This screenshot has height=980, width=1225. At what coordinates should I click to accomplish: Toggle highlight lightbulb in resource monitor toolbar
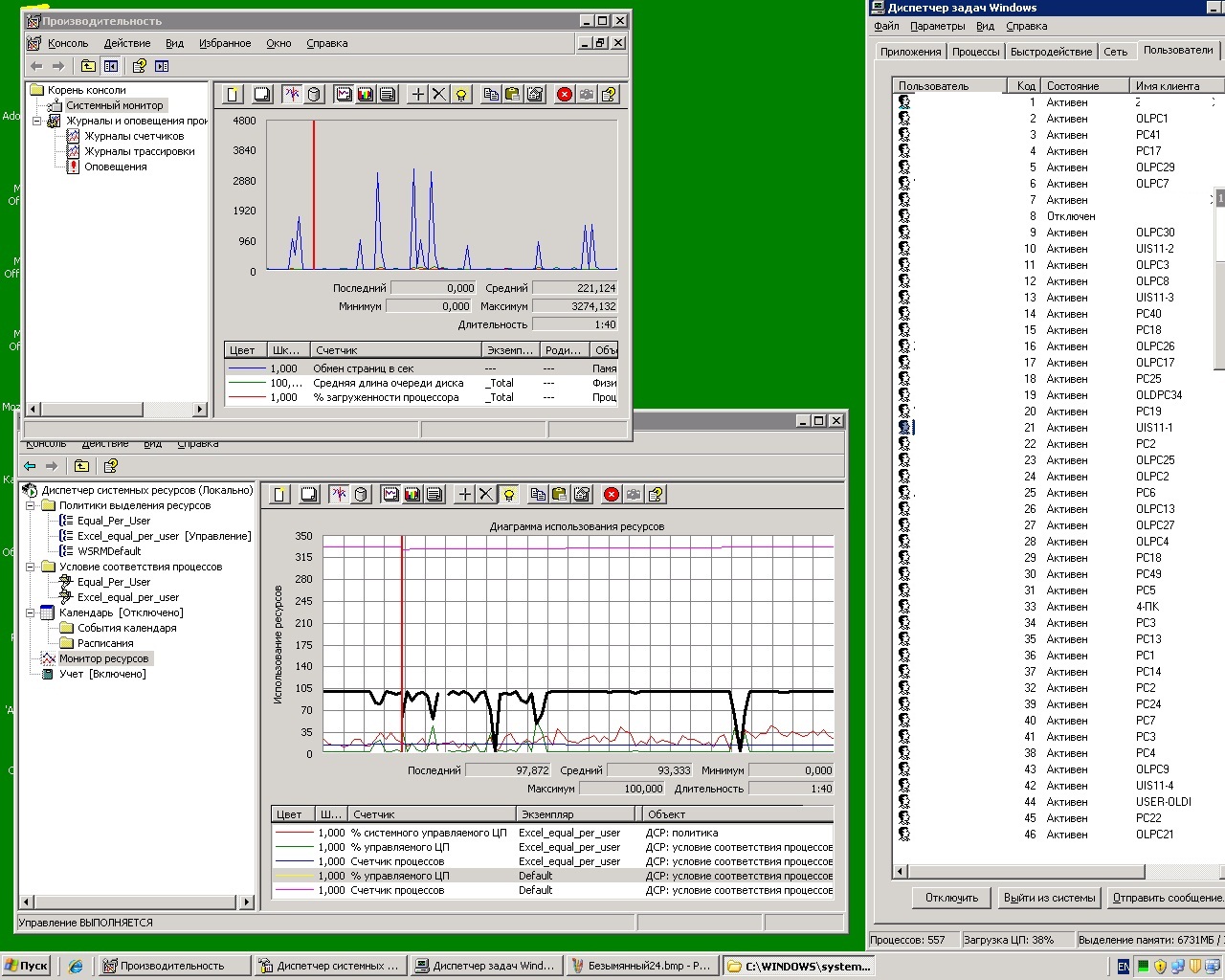[x=508, y=494]
